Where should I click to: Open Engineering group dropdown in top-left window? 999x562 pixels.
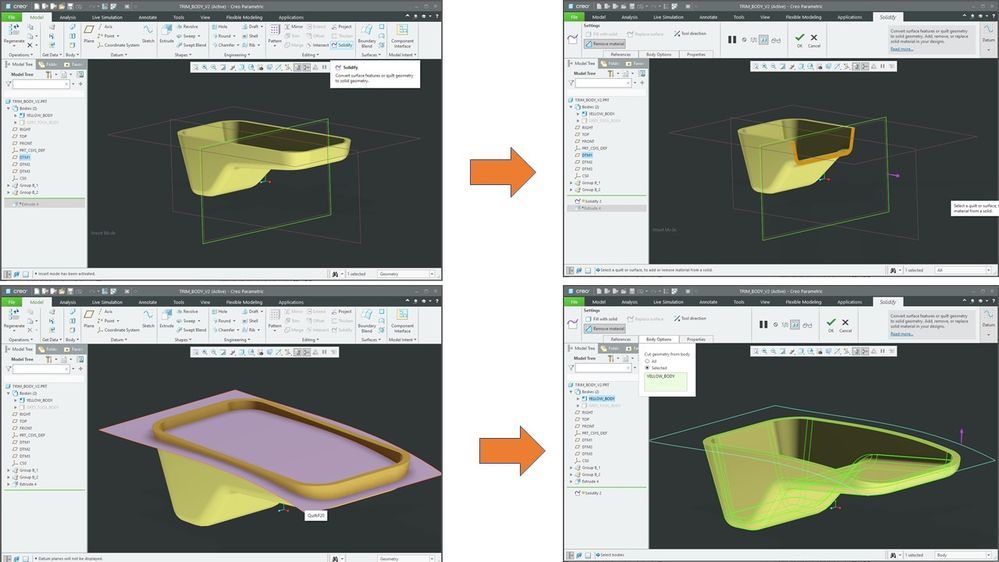tap(235, 55)
